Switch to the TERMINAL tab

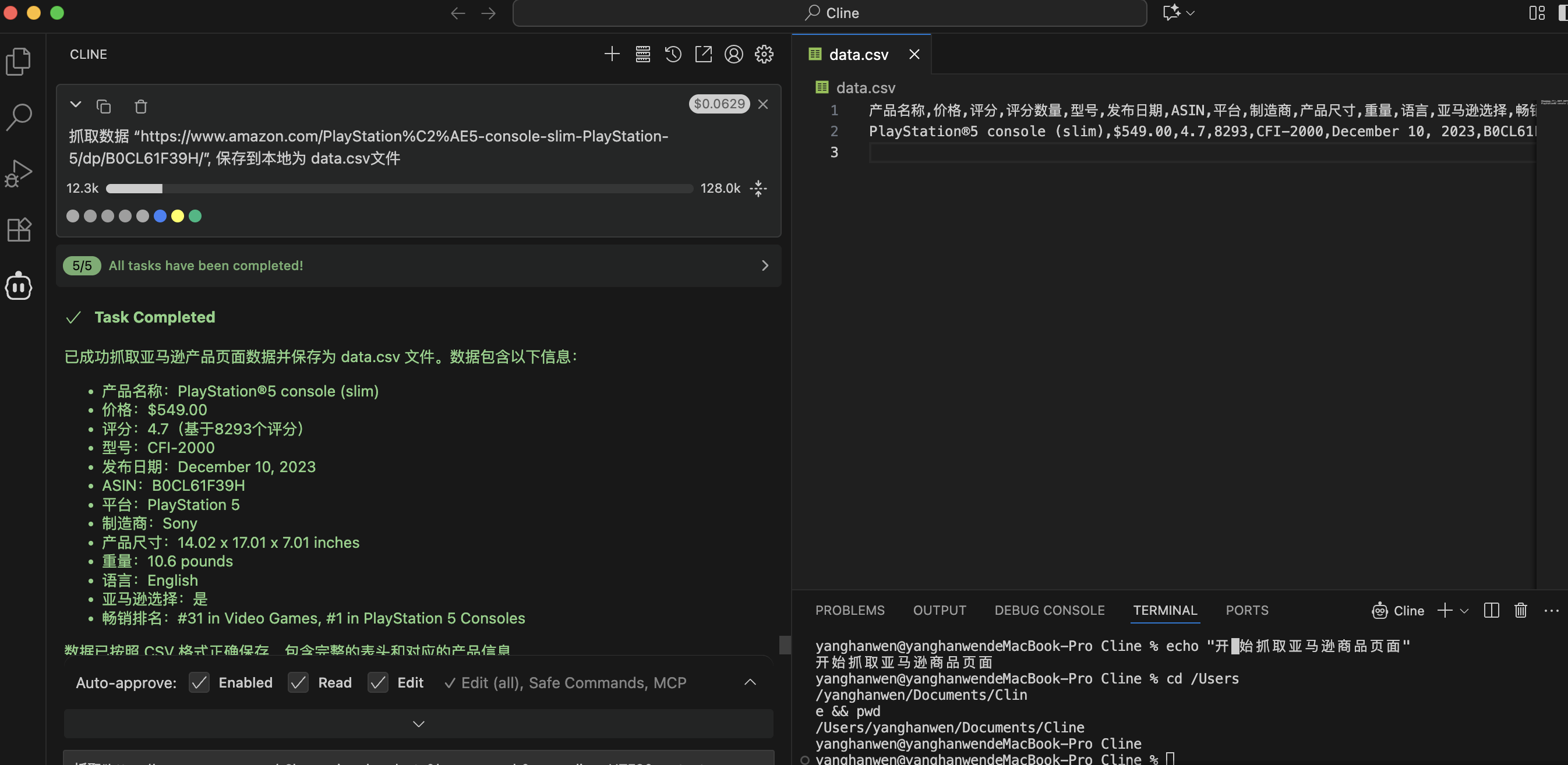coord(1165,610)
